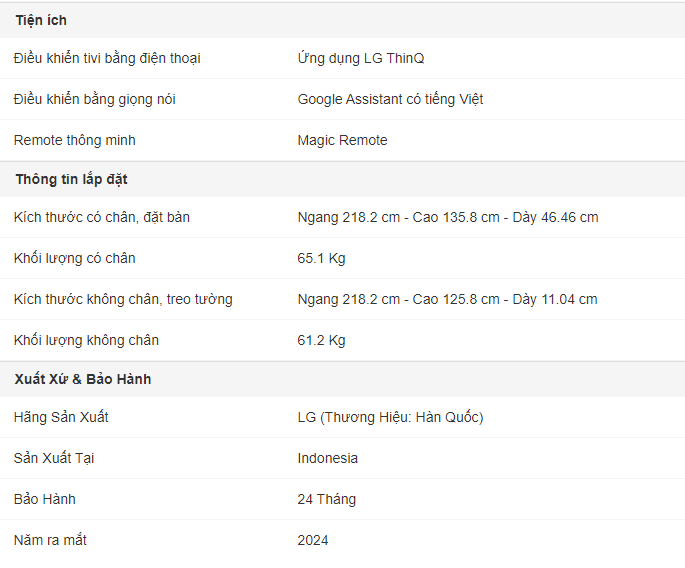This screenshot has height=568, width=685.
Task: Click the "Xuất Xứ & Bảo Hành" header
Action: [83, 379]
